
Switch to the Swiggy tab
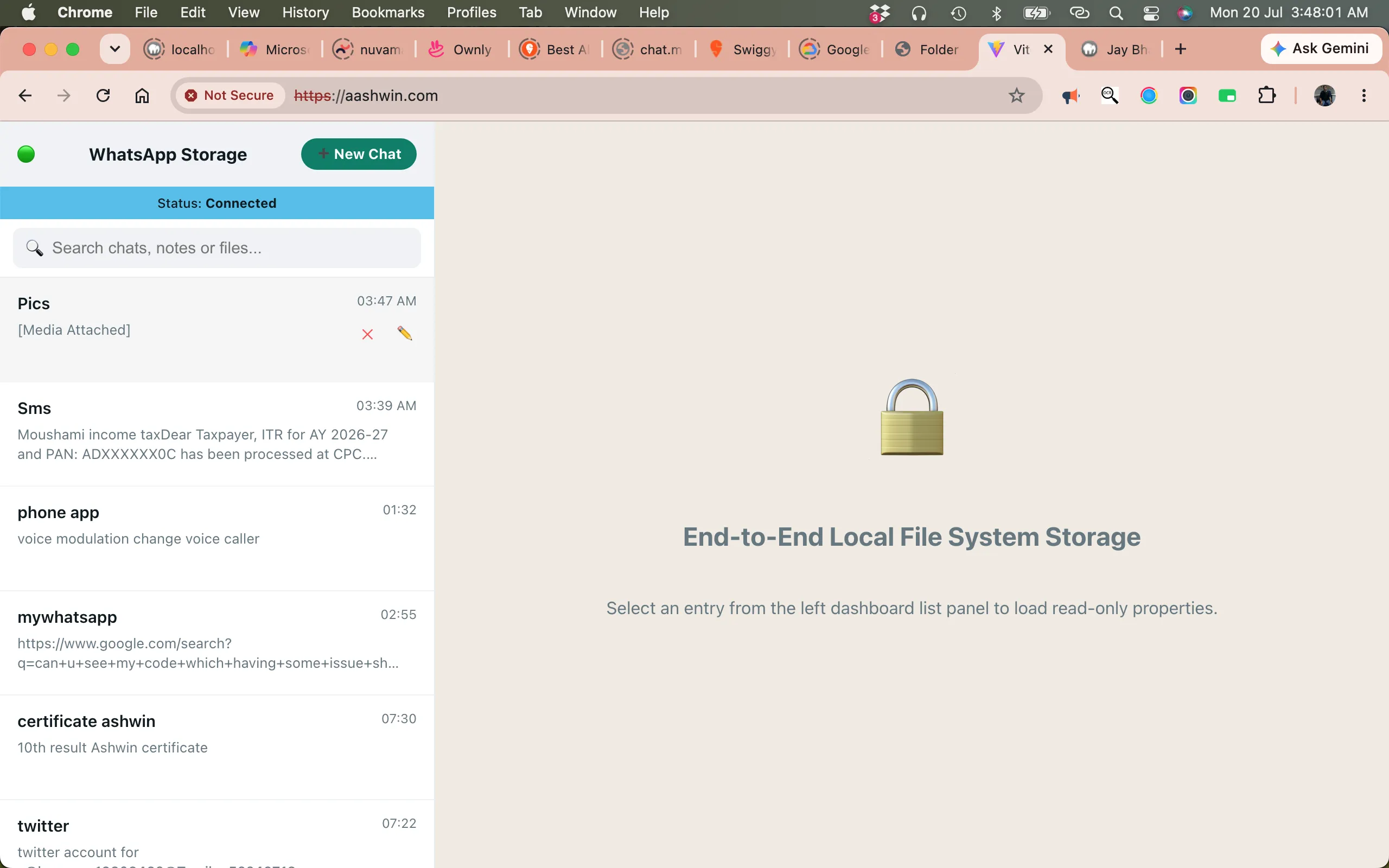click(x=742, y=49)
